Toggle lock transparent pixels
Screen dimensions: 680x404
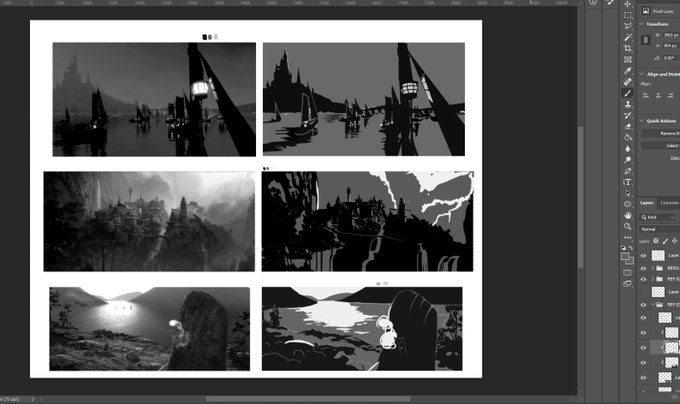[656, 241]
